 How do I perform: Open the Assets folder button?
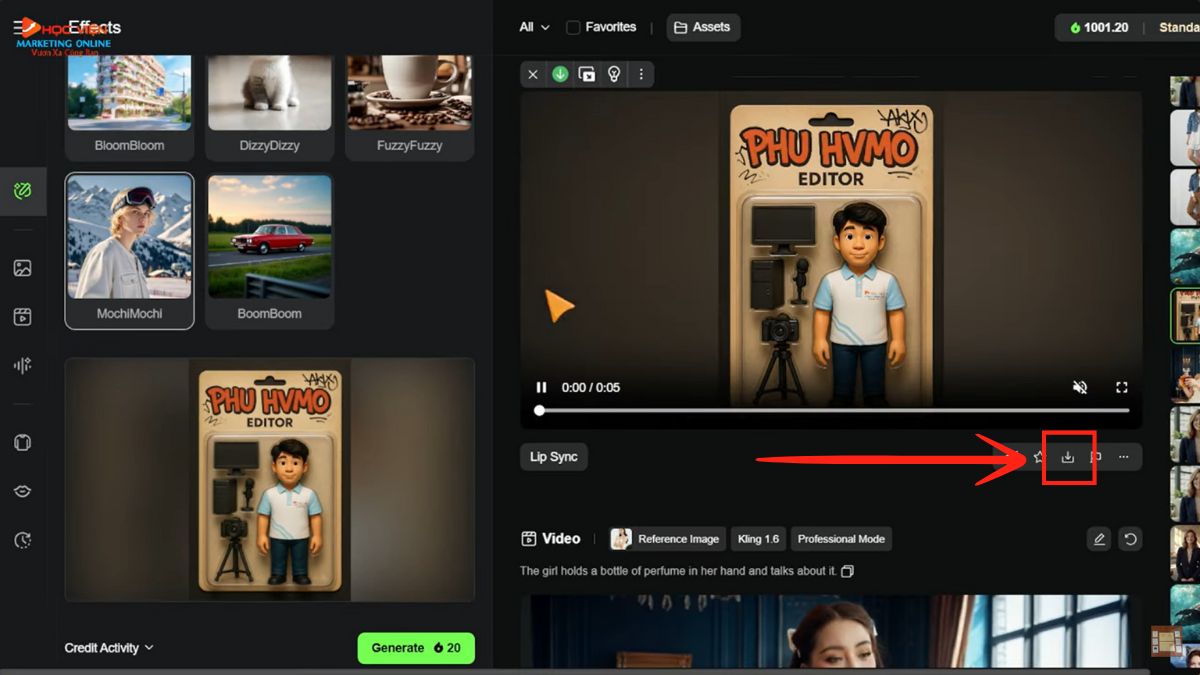703,27
